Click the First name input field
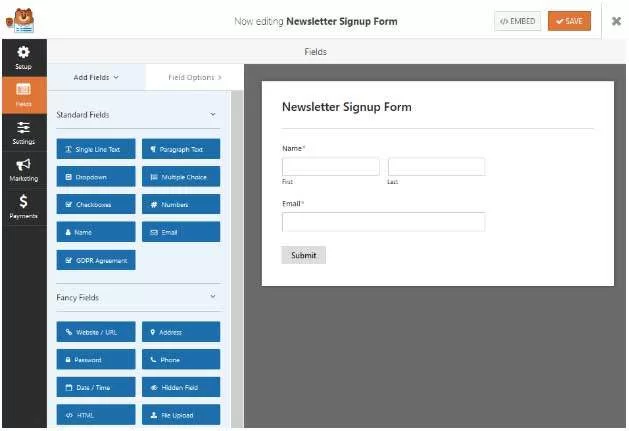 coord(331,167)
